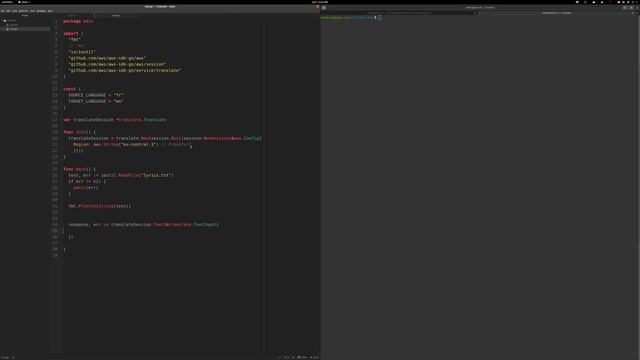Screen dimensions: 640x360
Task: Click the "func main()" line
Action: click(x=80, y=169)
